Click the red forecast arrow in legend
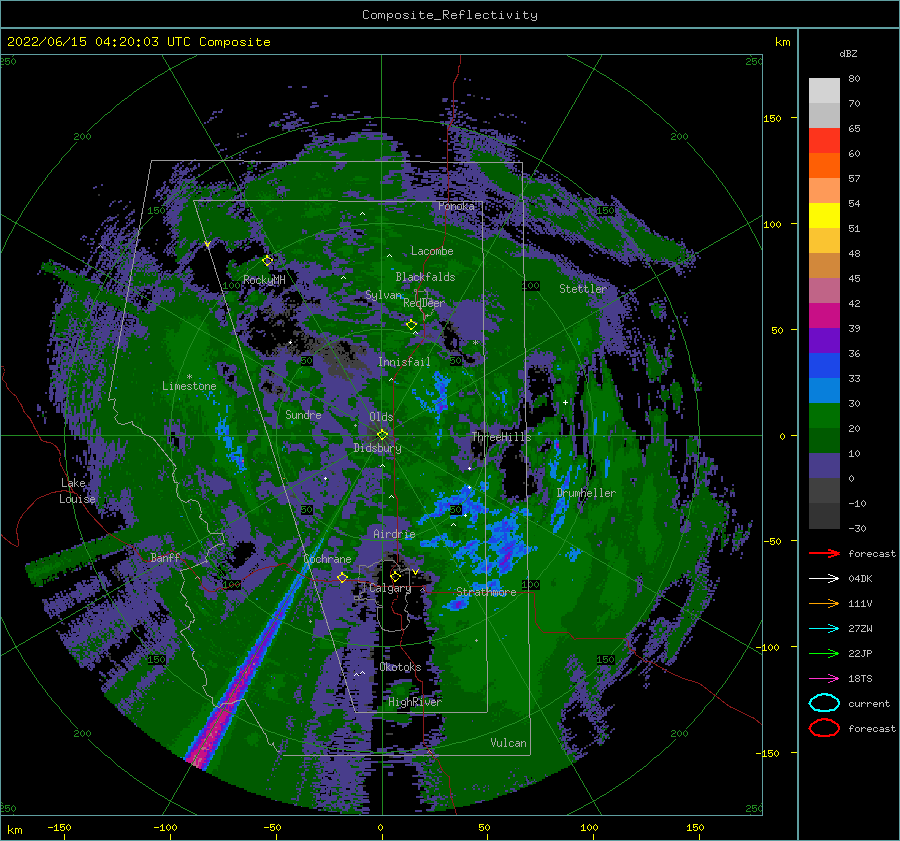 pos(824,553)
